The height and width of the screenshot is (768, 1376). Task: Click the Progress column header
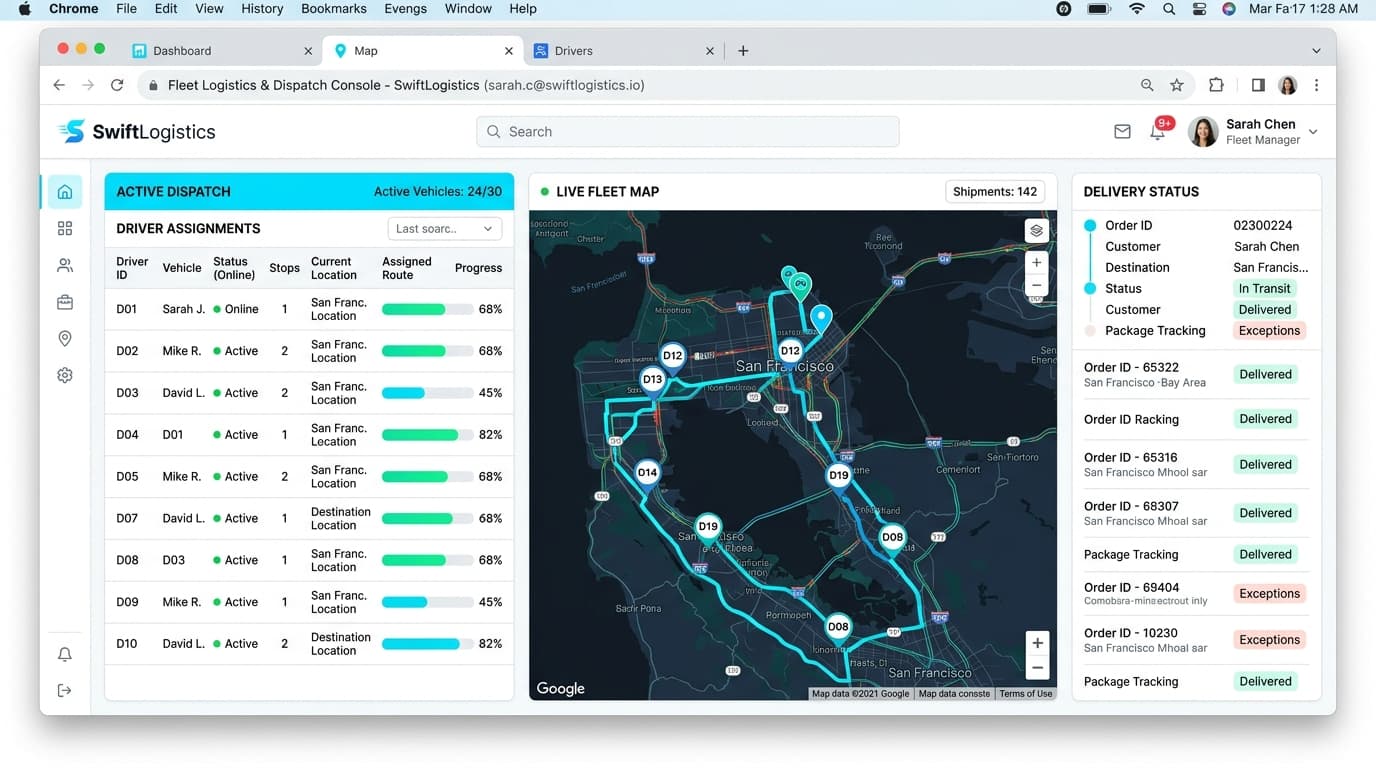pyautogui.click(x=478, y=268)
